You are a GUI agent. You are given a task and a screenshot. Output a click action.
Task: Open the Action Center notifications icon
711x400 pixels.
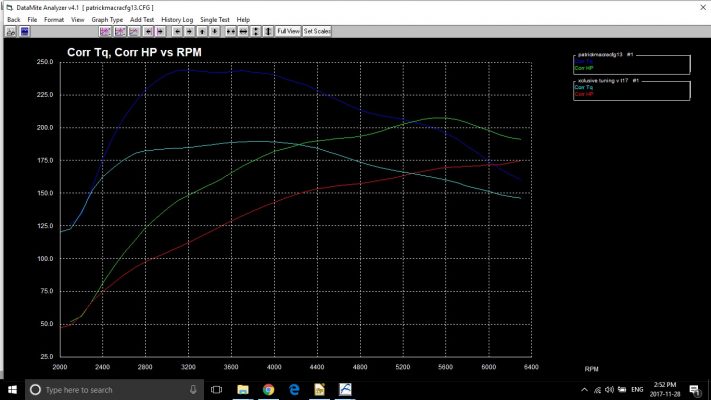point(695,390)
